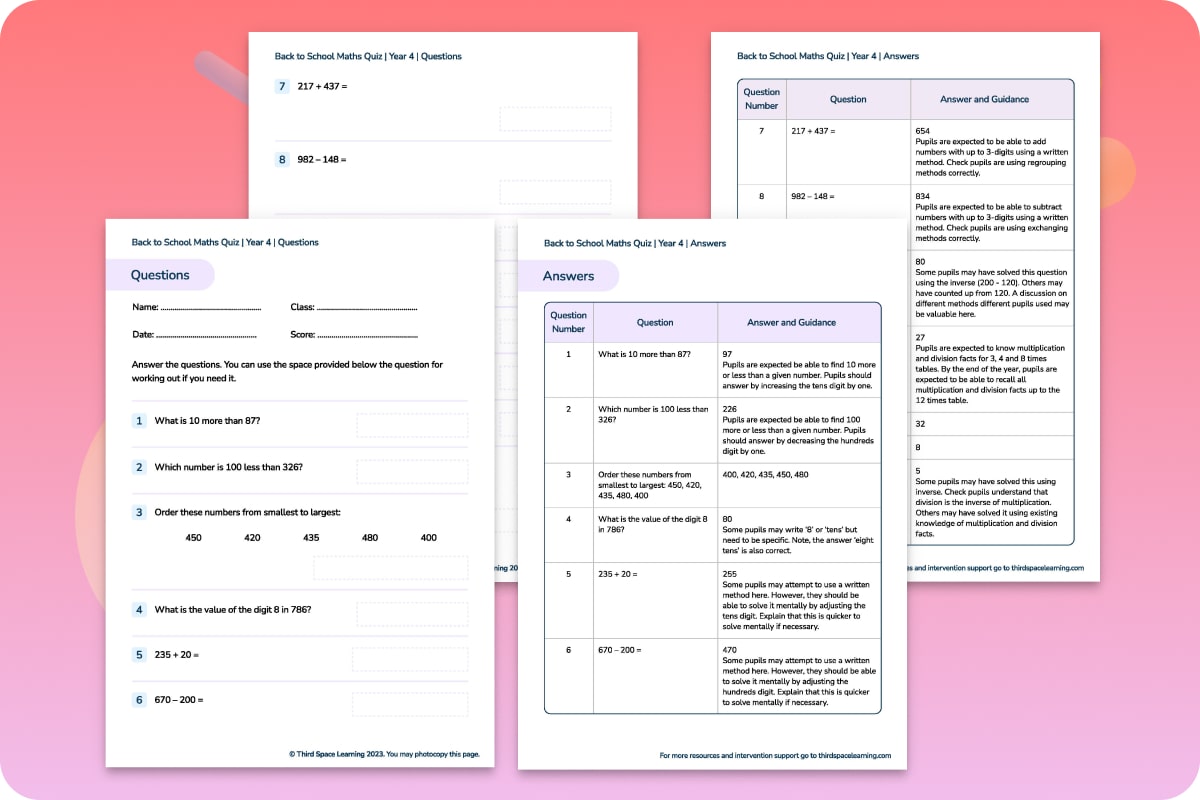
Task: Select the number badge for question 3
Action: (139, 513)
